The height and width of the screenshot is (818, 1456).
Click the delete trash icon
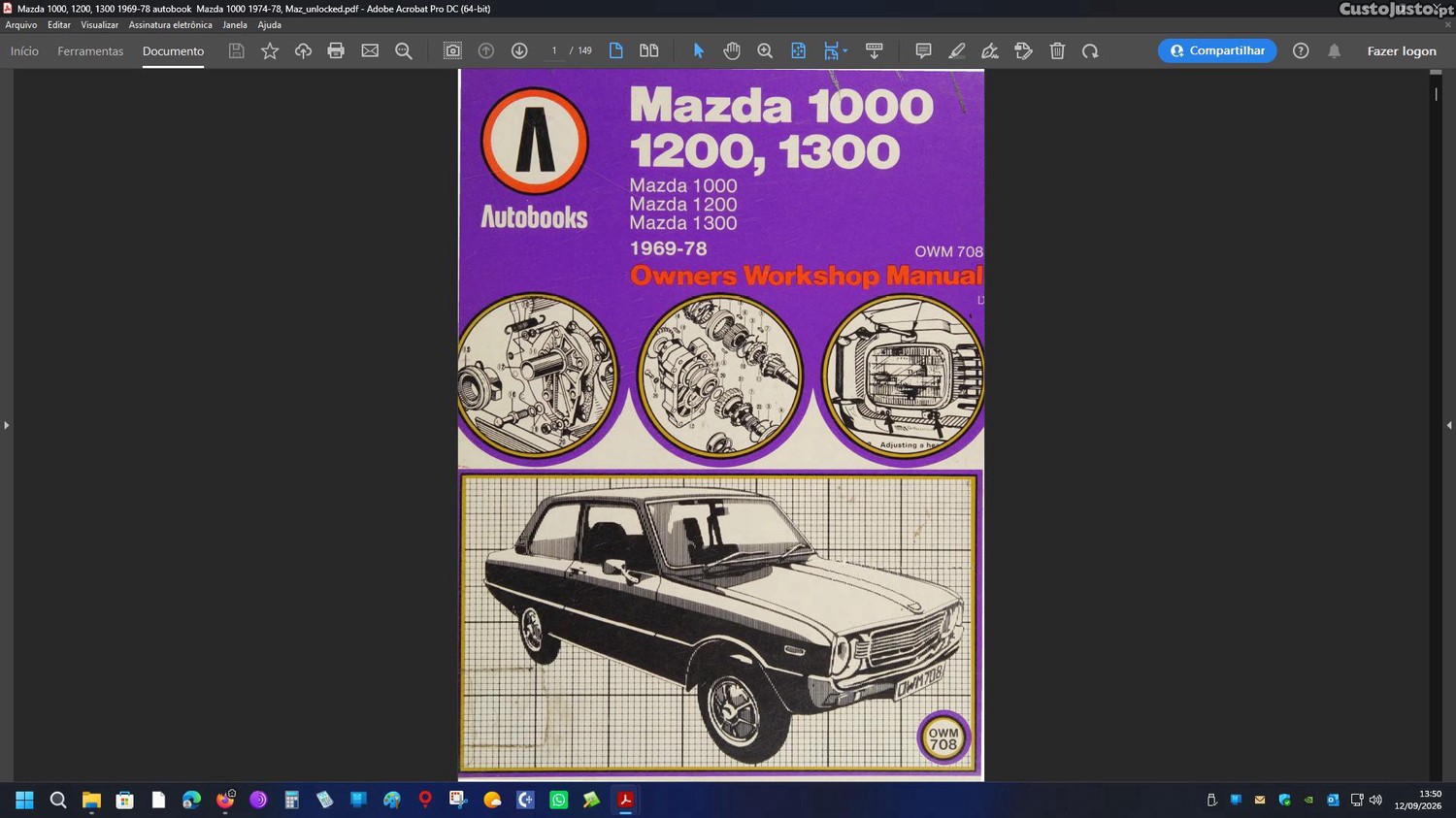point(1057,51)
